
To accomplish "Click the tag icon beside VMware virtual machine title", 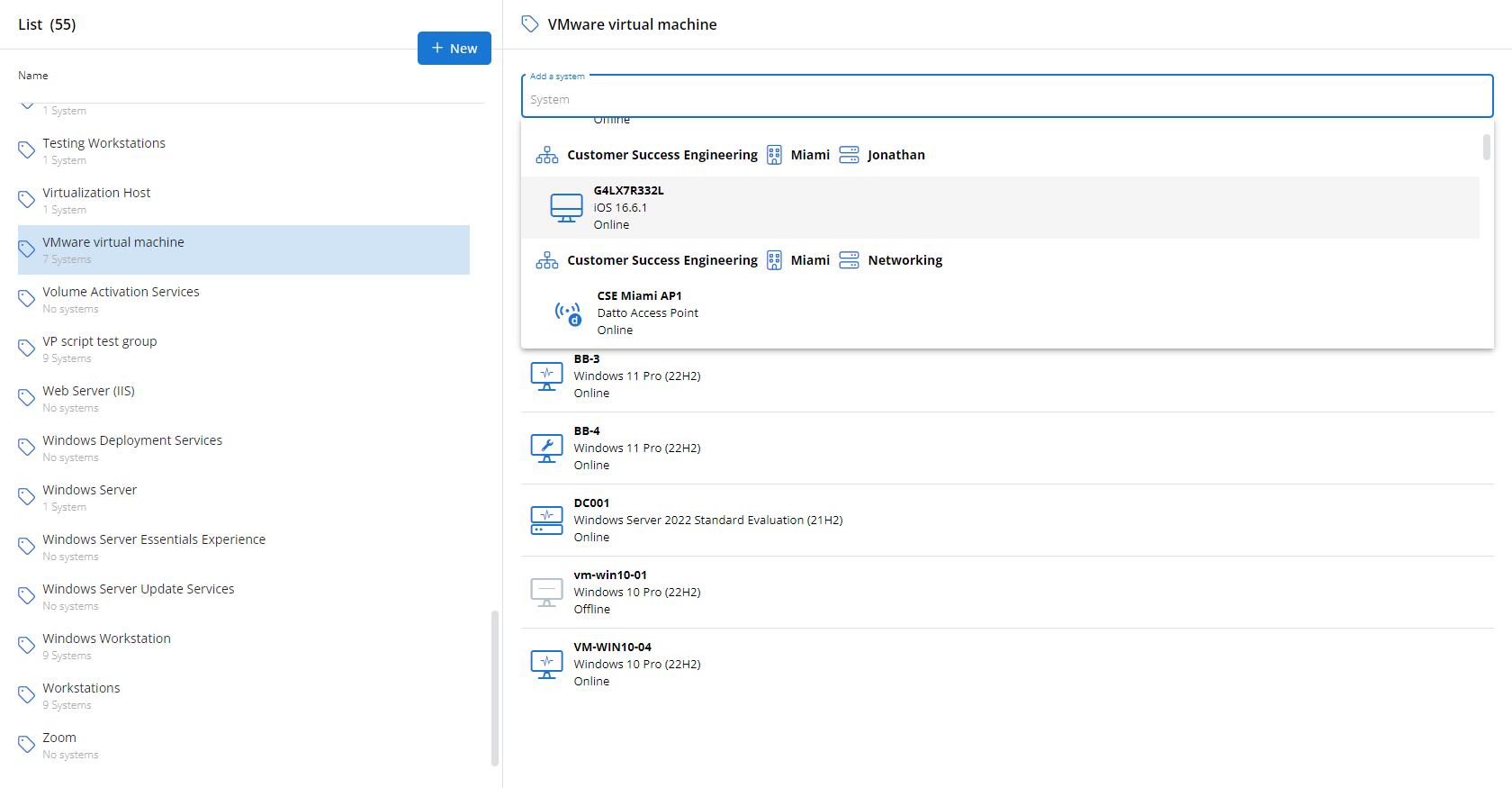I will (x=530, y=24).
